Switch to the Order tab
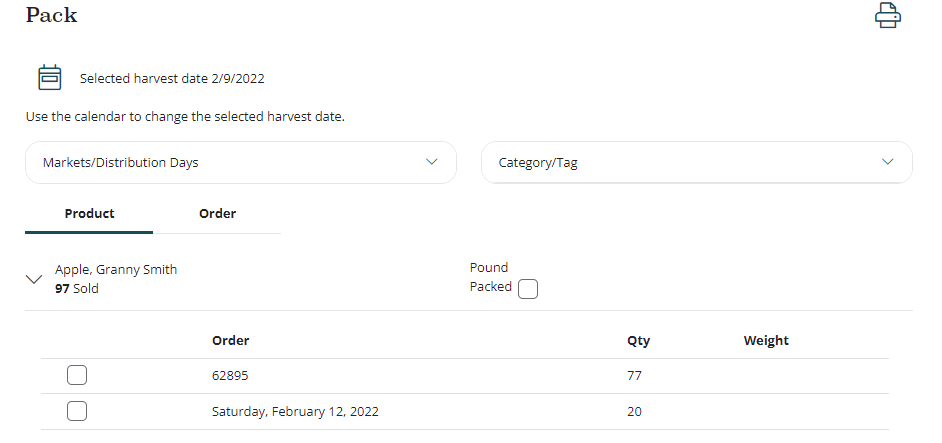 click(217, 214)
